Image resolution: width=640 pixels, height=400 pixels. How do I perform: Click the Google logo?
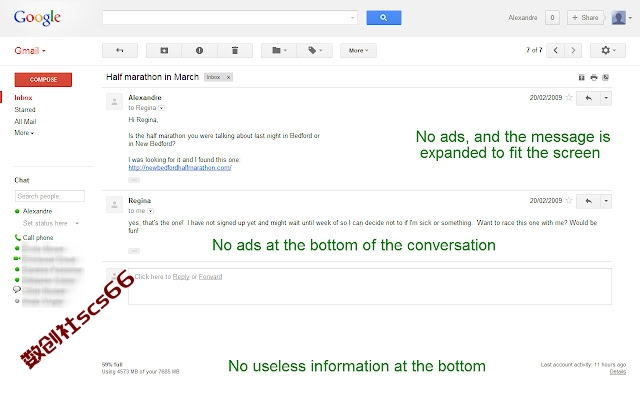(37, 18)
